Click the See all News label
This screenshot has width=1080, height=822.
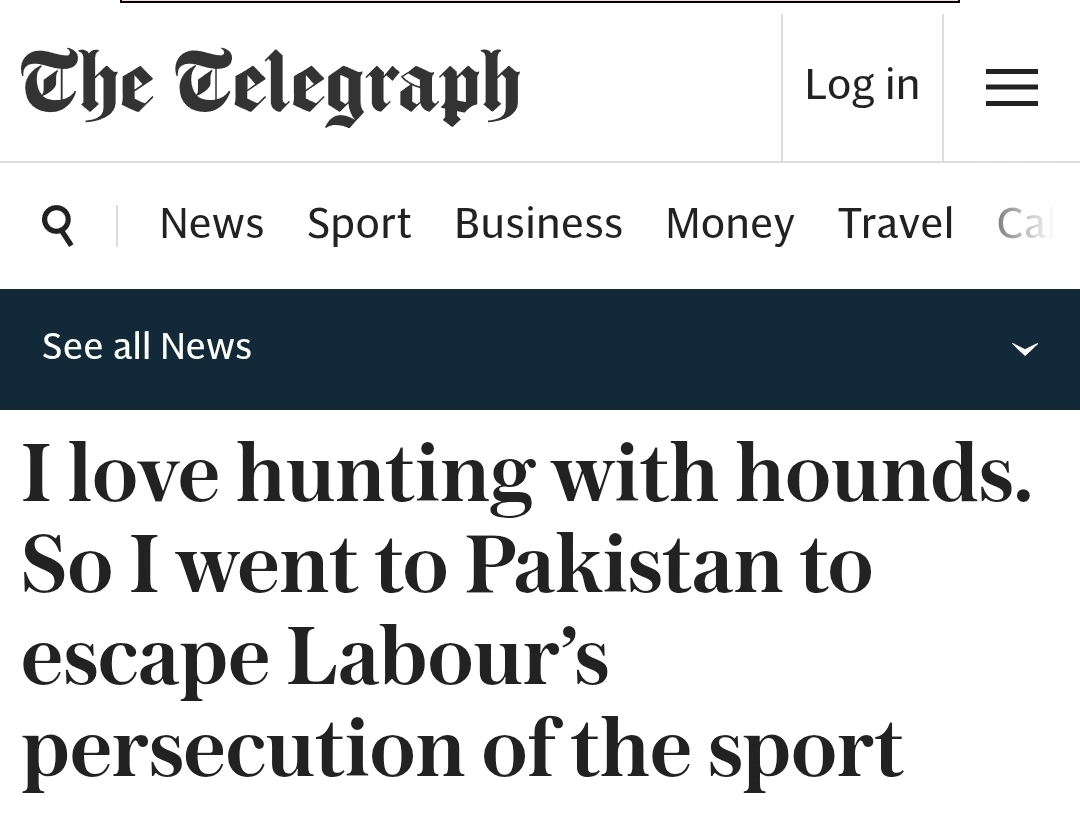[147, 346]
